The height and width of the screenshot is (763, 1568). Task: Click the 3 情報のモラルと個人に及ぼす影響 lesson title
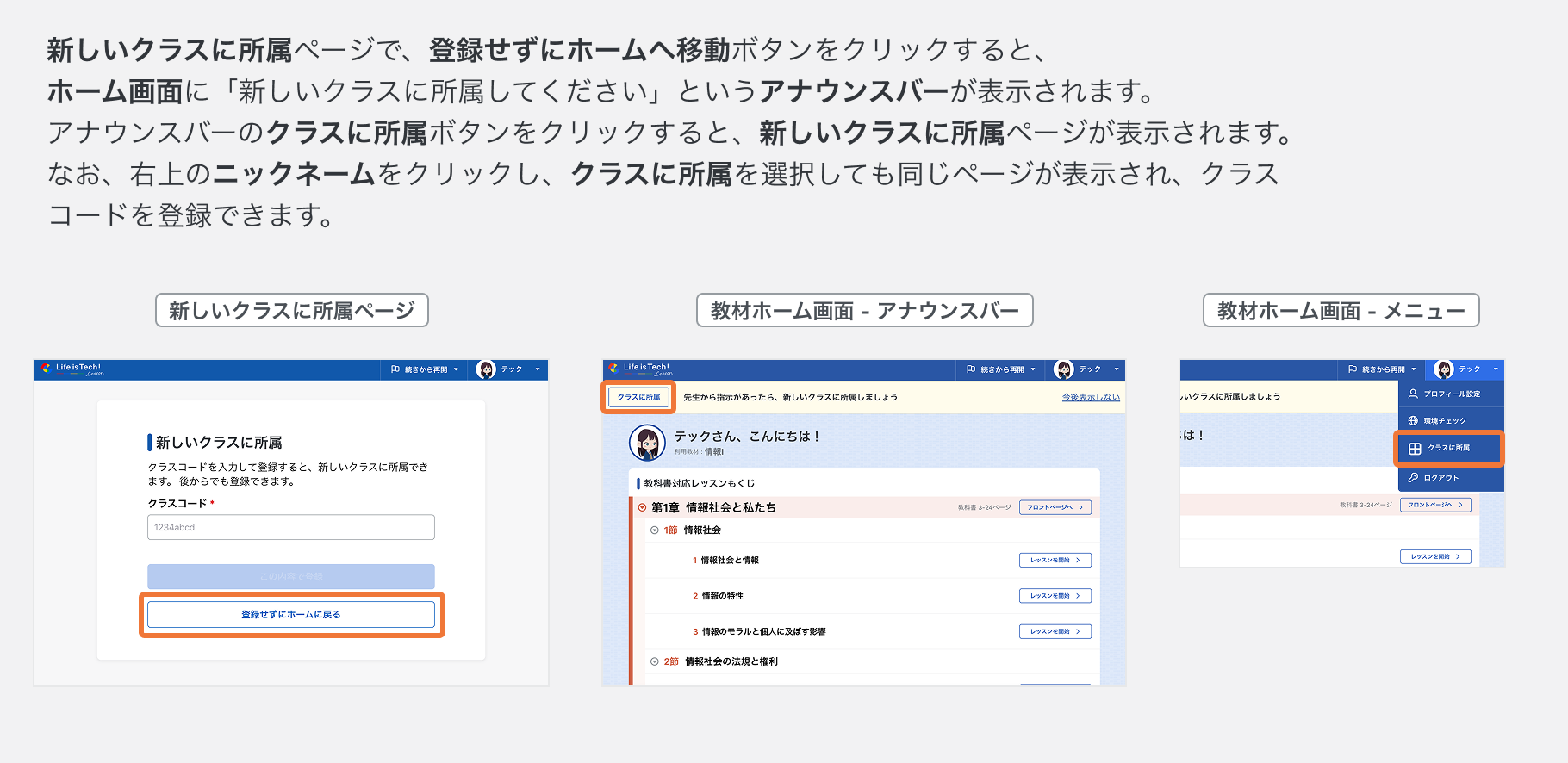tap(759, 631)
